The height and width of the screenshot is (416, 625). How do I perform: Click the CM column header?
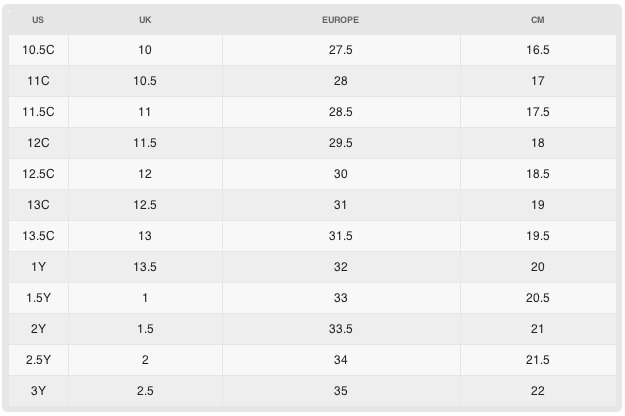coord(538,20)
